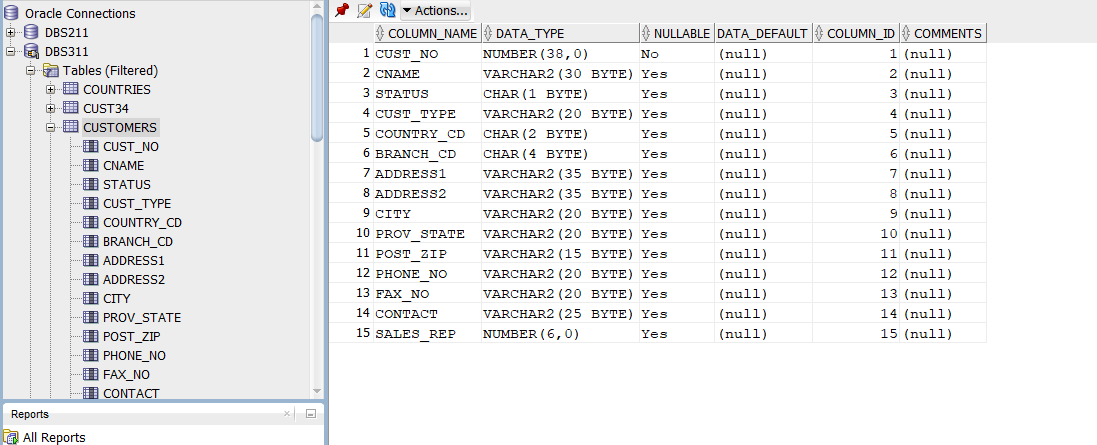1097x445 pixels.
Task: Select All Reports tree item
Action: (x=54, y=437)
